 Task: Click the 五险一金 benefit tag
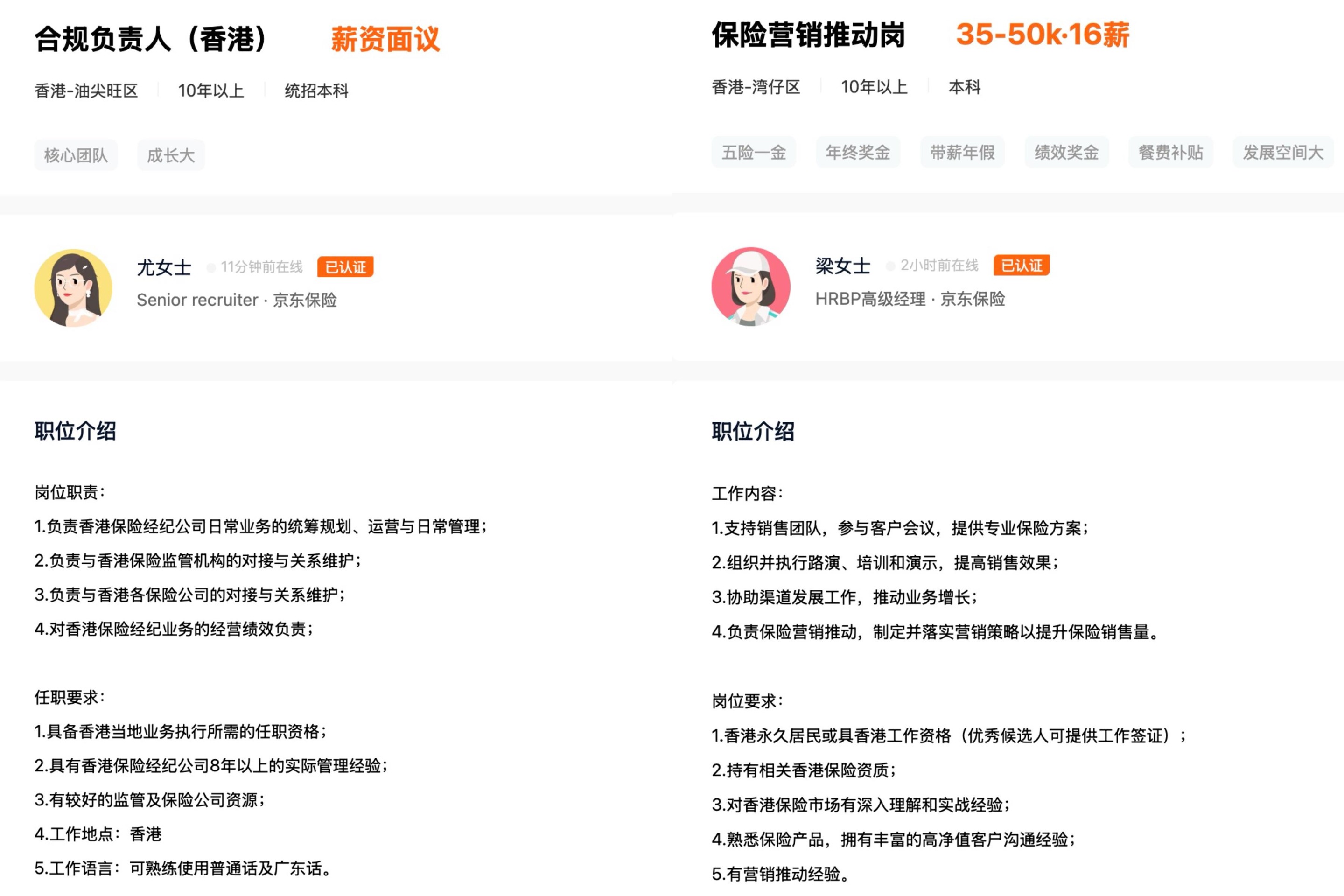coord(753,153)
